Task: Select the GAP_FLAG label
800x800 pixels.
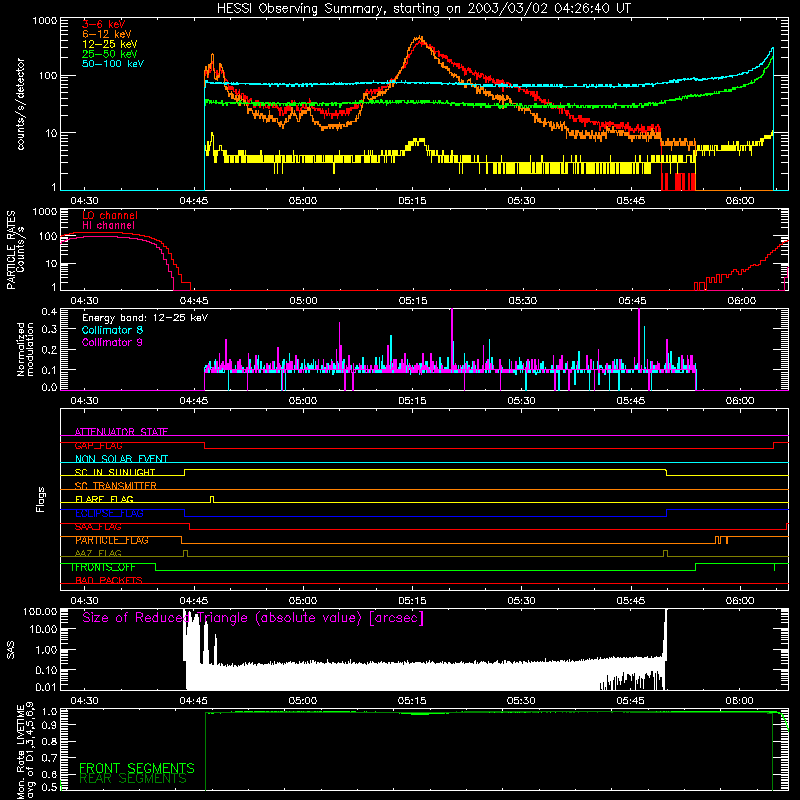Action: point(98,445)
